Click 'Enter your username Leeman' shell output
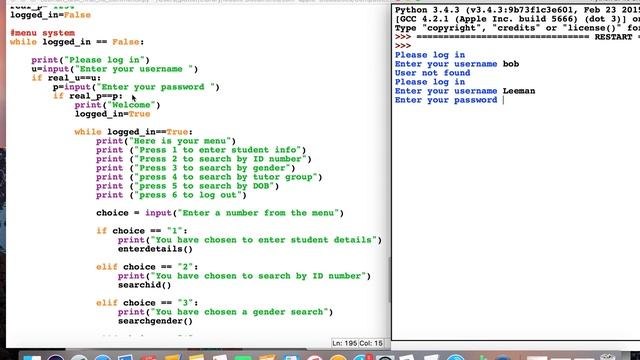Image resolution: width=640 pixels, height=360 pixels. tap(465, 91)
